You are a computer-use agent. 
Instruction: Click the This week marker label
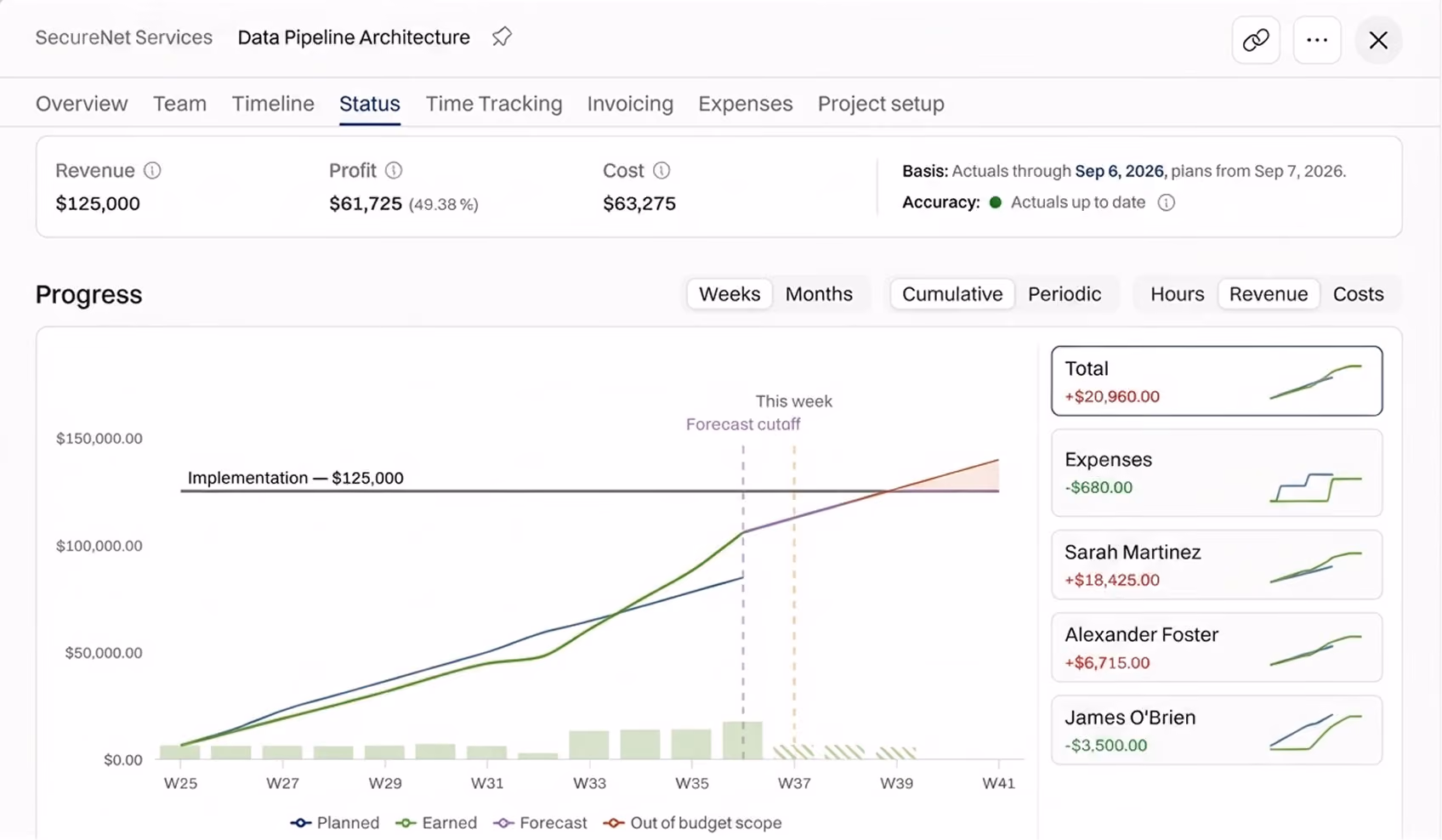point(794,401)
